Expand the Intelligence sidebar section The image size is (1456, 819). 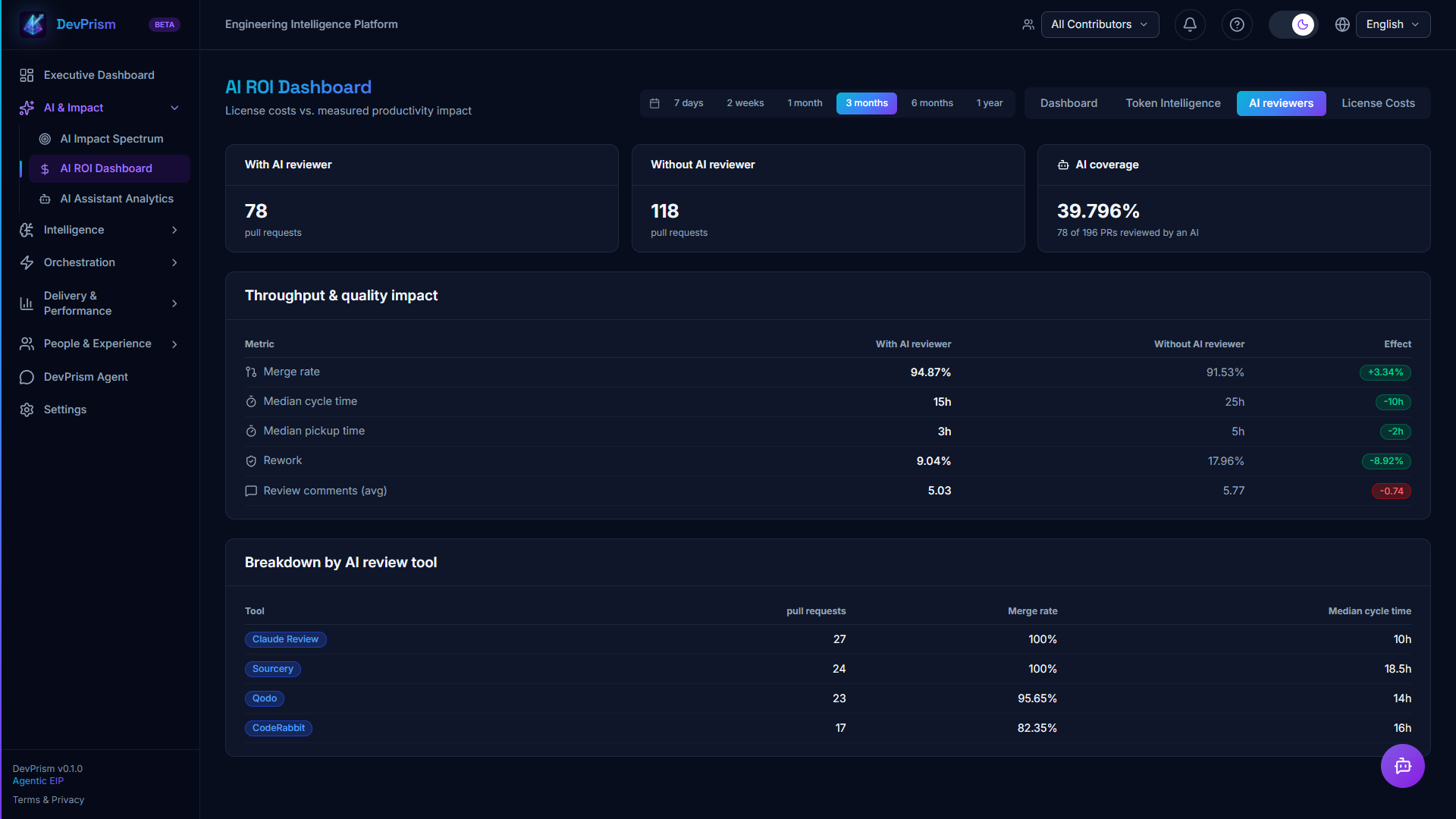[x=101, y=230]
